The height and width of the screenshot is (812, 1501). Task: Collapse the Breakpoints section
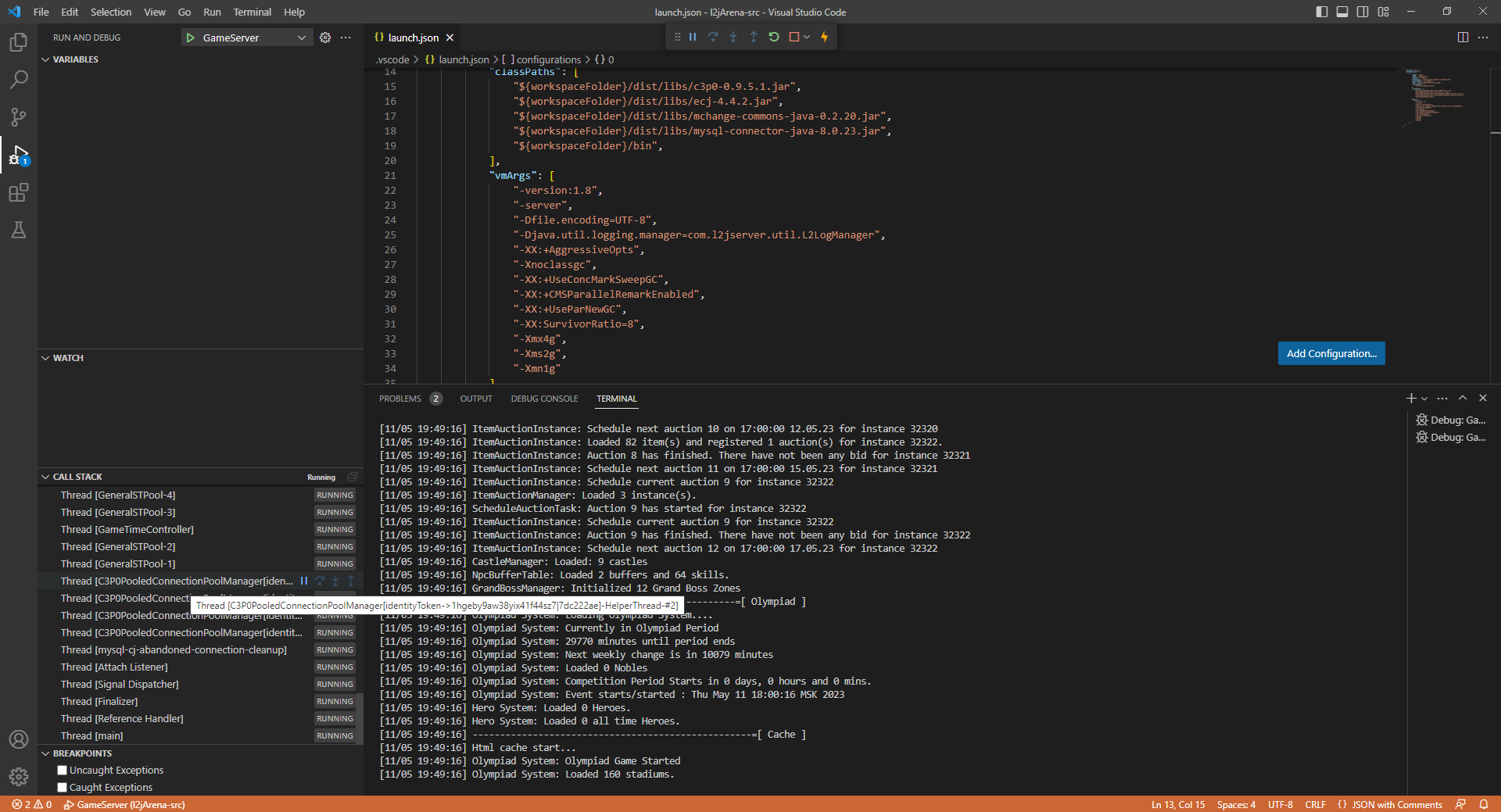click(45, 753)
